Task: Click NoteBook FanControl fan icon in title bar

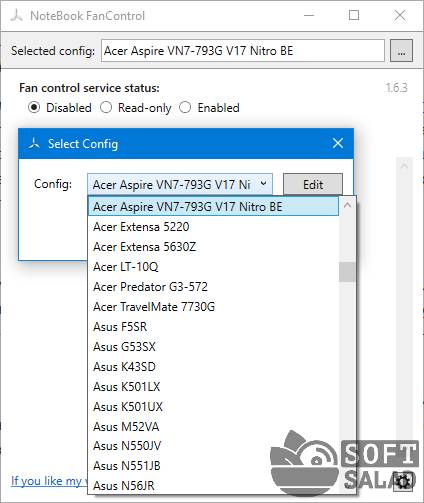Action: [16, 15]
